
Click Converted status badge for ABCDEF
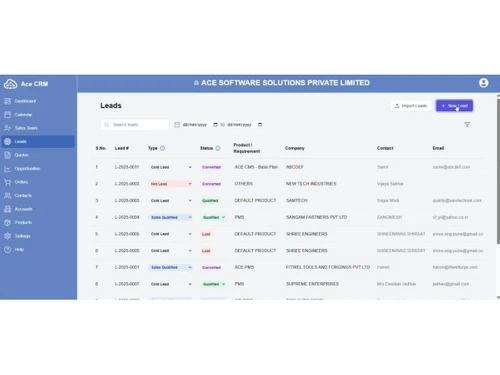(x=211, y=167)
